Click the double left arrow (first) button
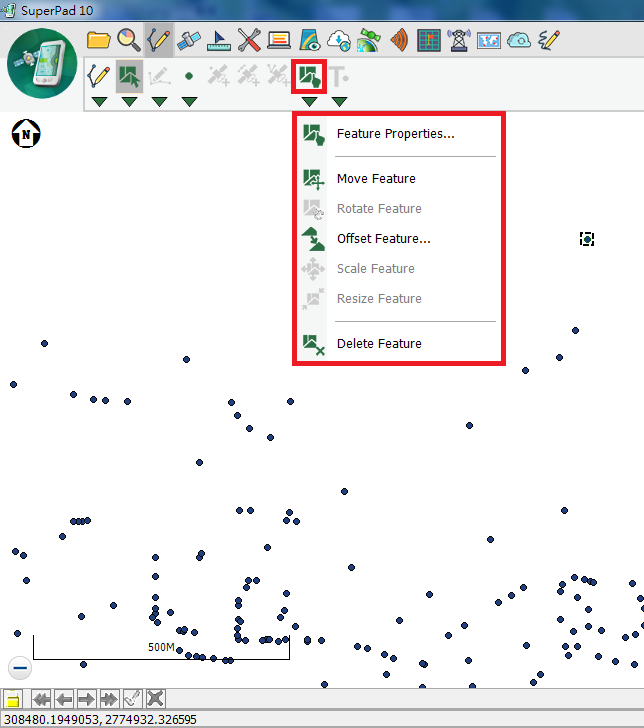The image size is (644, 728). coord(41,699)
